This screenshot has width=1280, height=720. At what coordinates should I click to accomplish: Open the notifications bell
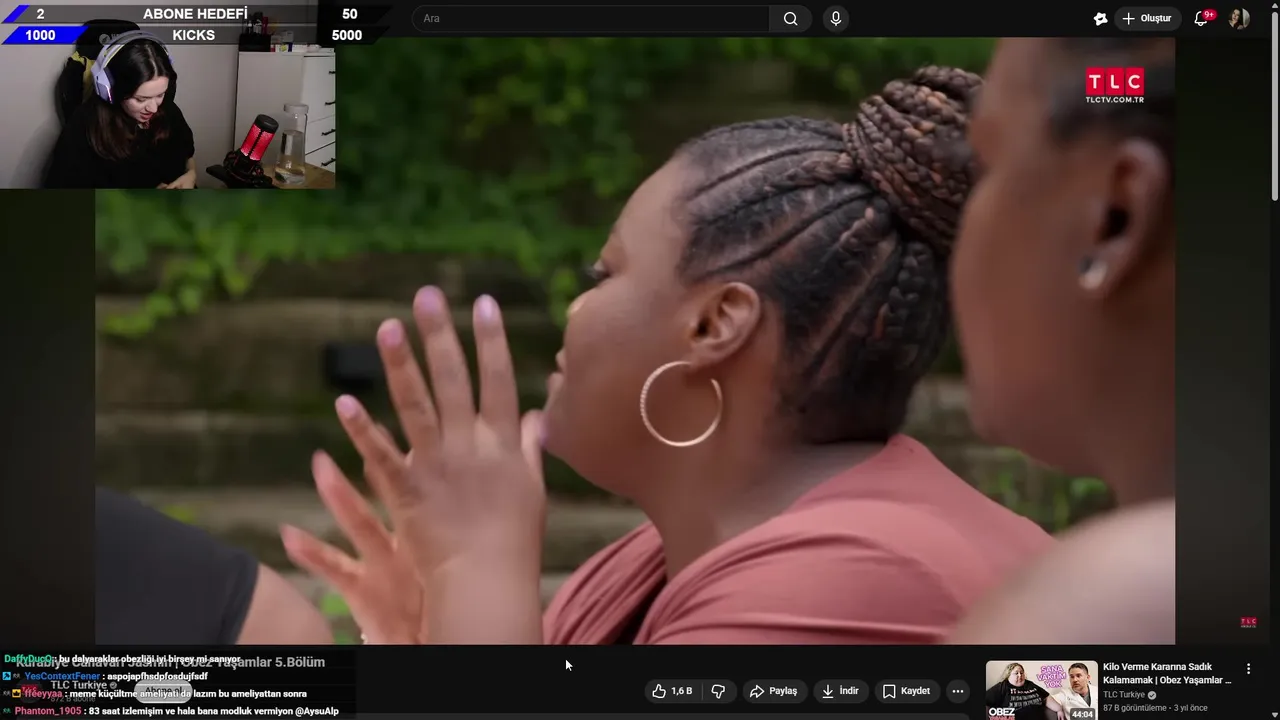[x=1202, y=18]
